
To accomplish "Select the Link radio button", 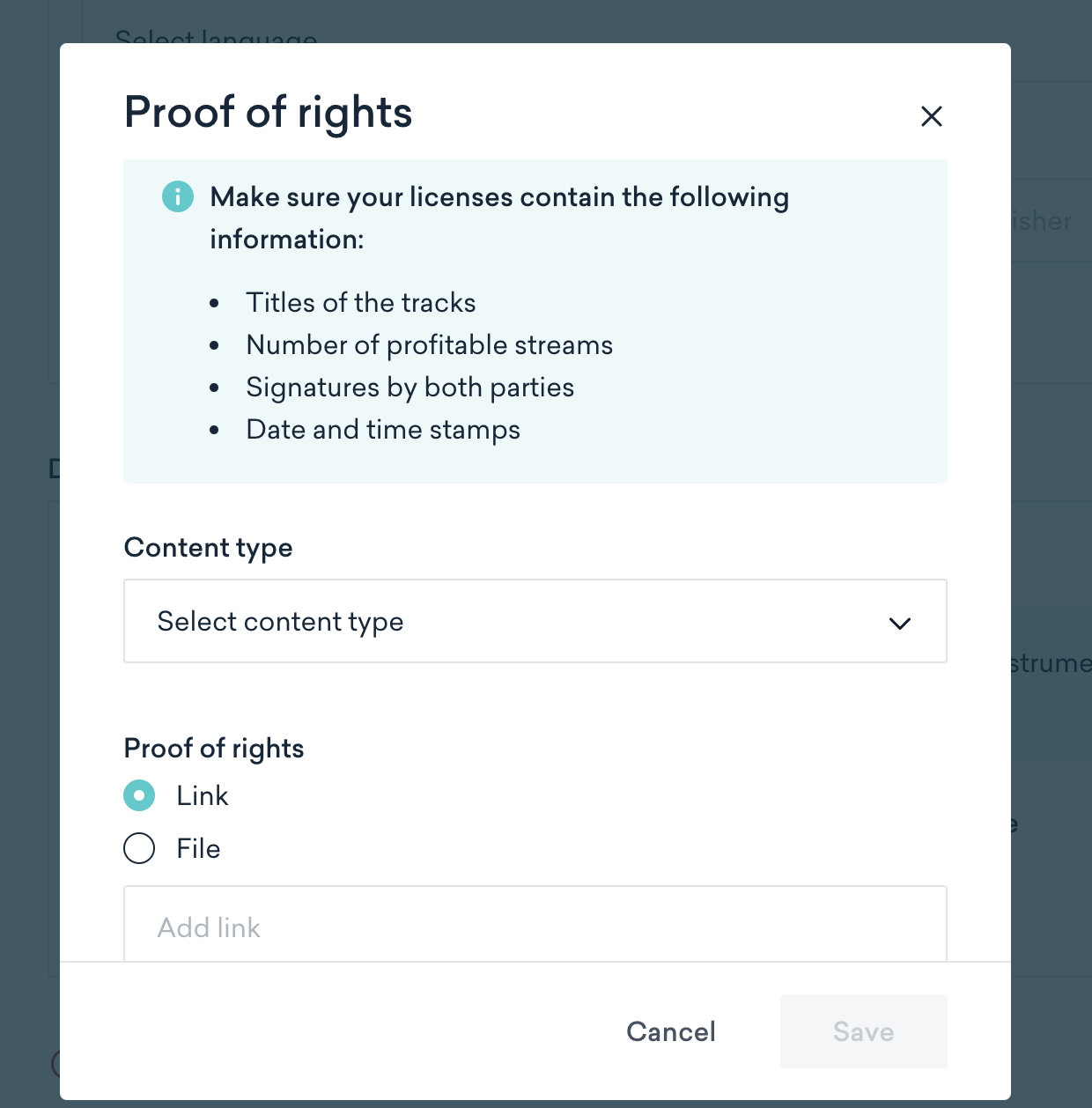I will click(139, 795).
